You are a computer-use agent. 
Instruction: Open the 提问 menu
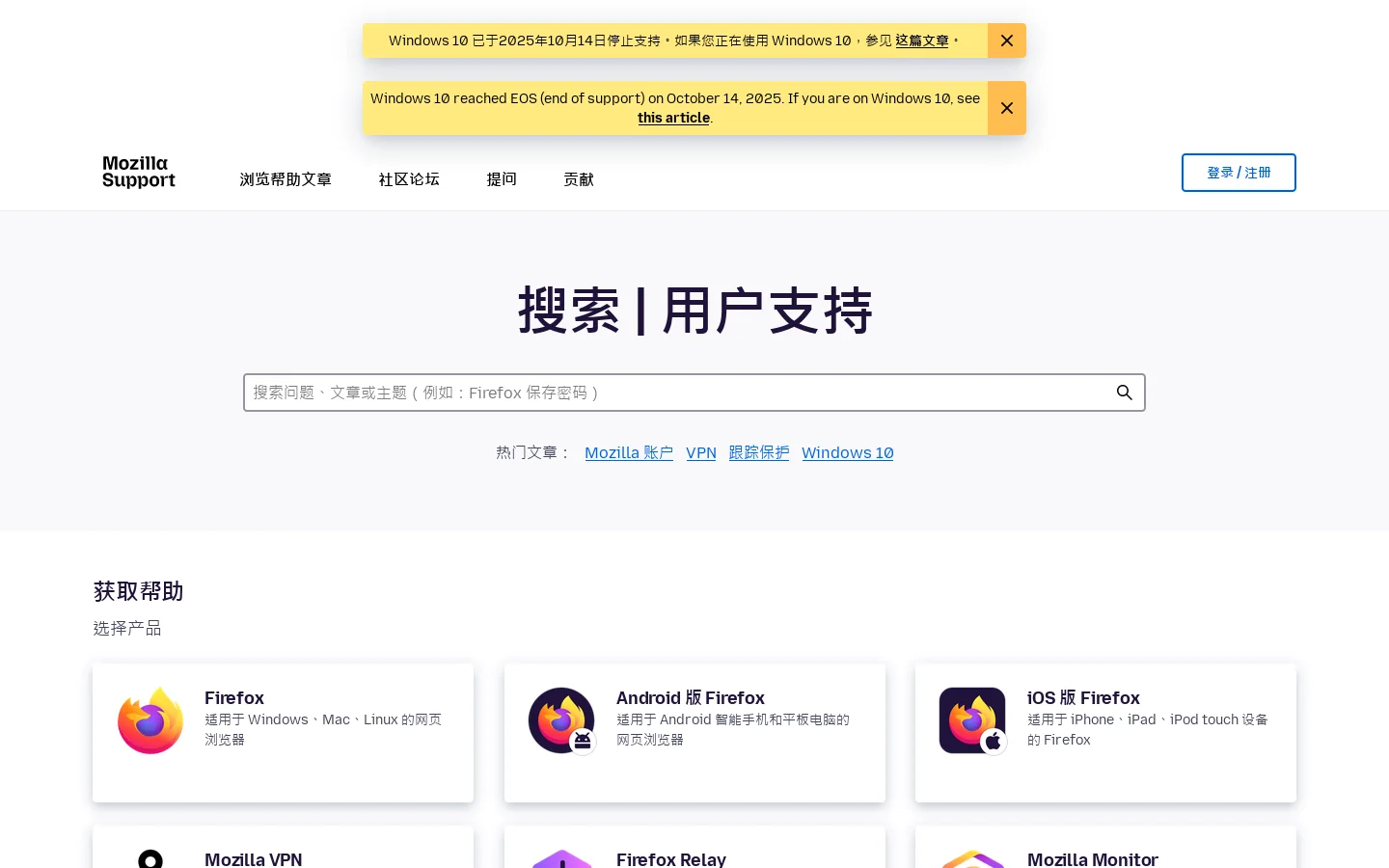point(502,179)
